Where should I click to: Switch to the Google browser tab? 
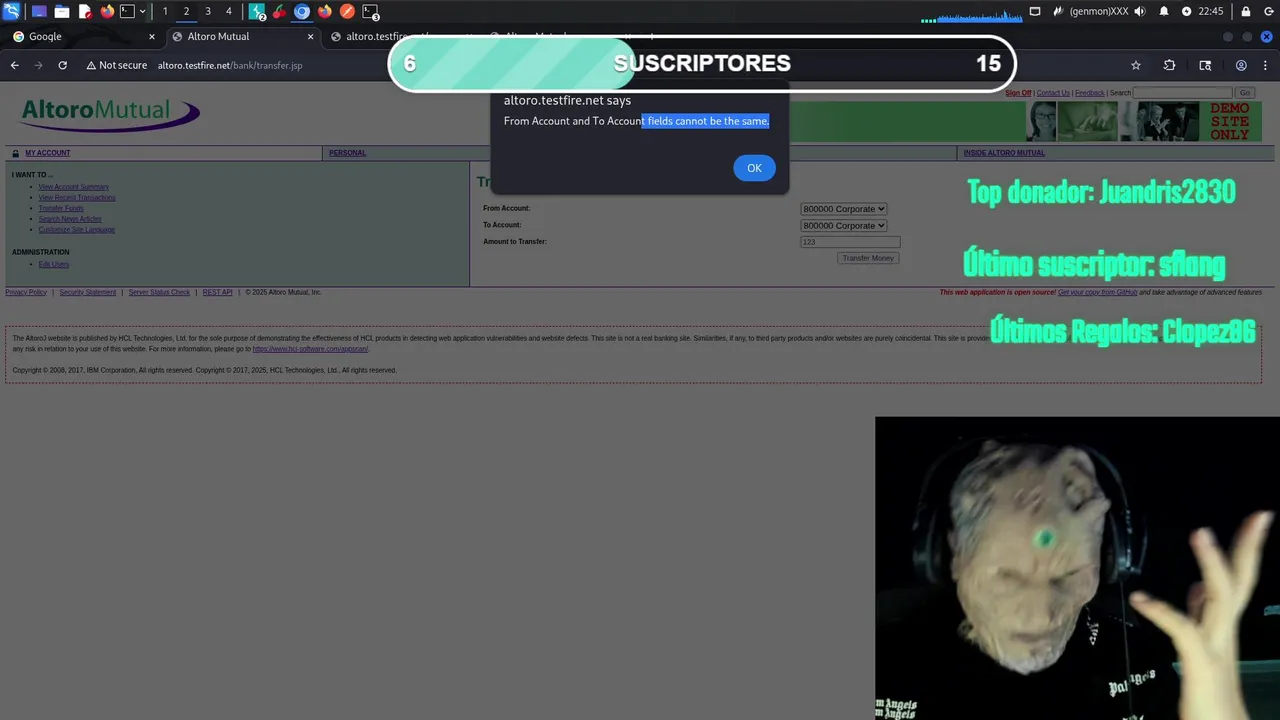pyautogui.click(x=82, y=36)
